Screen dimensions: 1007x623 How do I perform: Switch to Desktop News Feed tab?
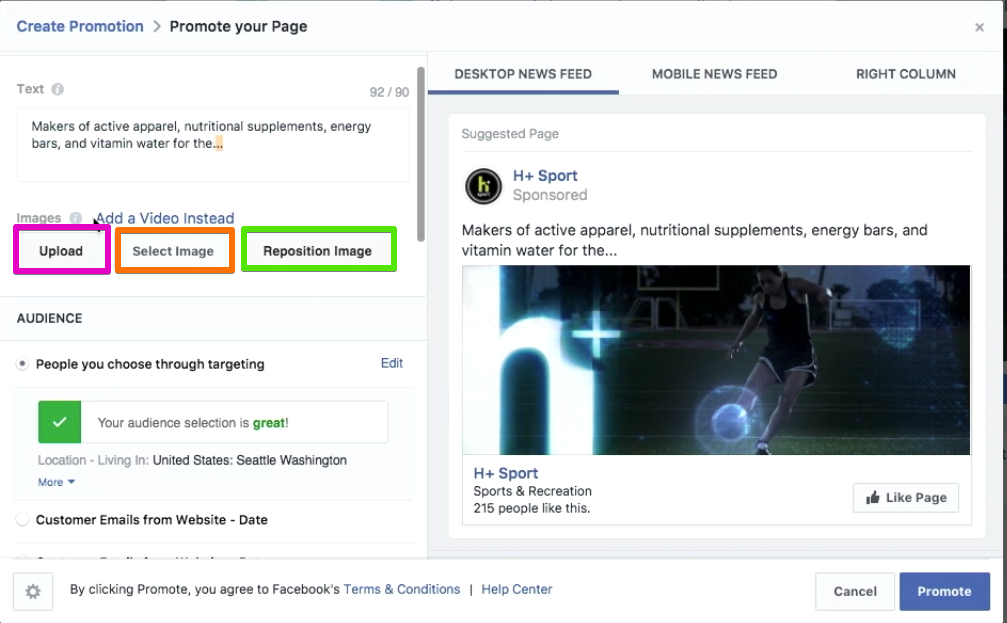[x=523, y=74]
